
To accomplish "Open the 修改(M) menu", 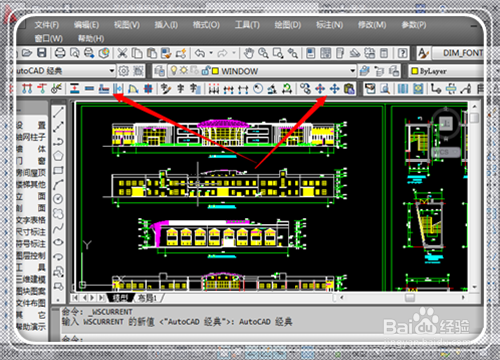I will tap(372, 25).
